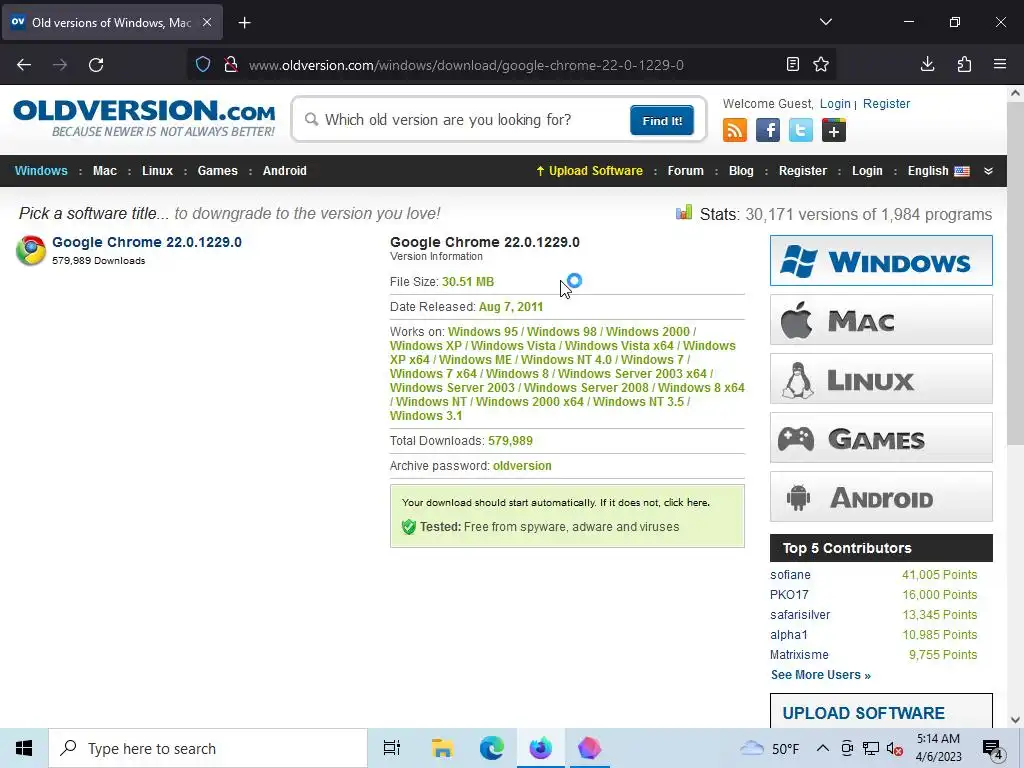
Task: Click the Google Chrome logo icon
Action: [31, 250]
